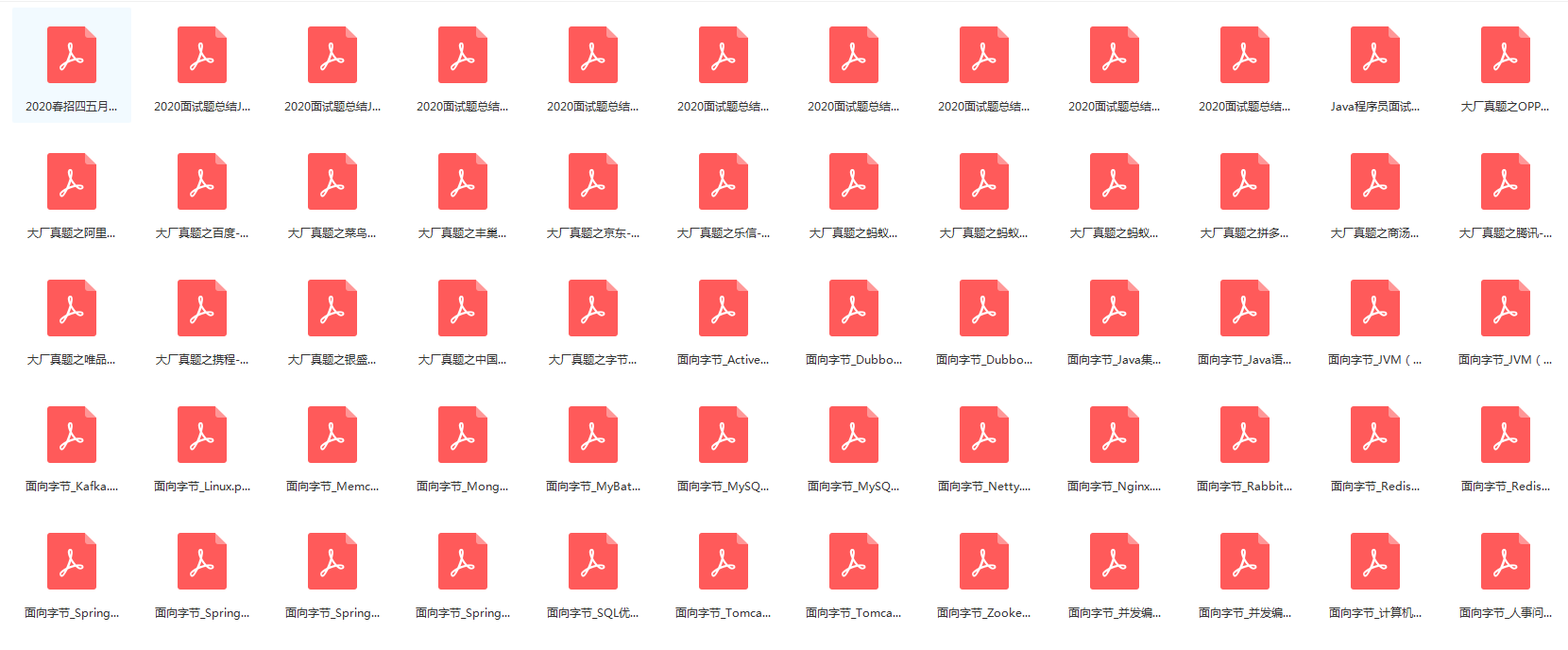Viewport: 1568px width, 650px height.
Task: Select the 大厂真题之拼多 PDF icon
Action: (x=1245, y=181)
